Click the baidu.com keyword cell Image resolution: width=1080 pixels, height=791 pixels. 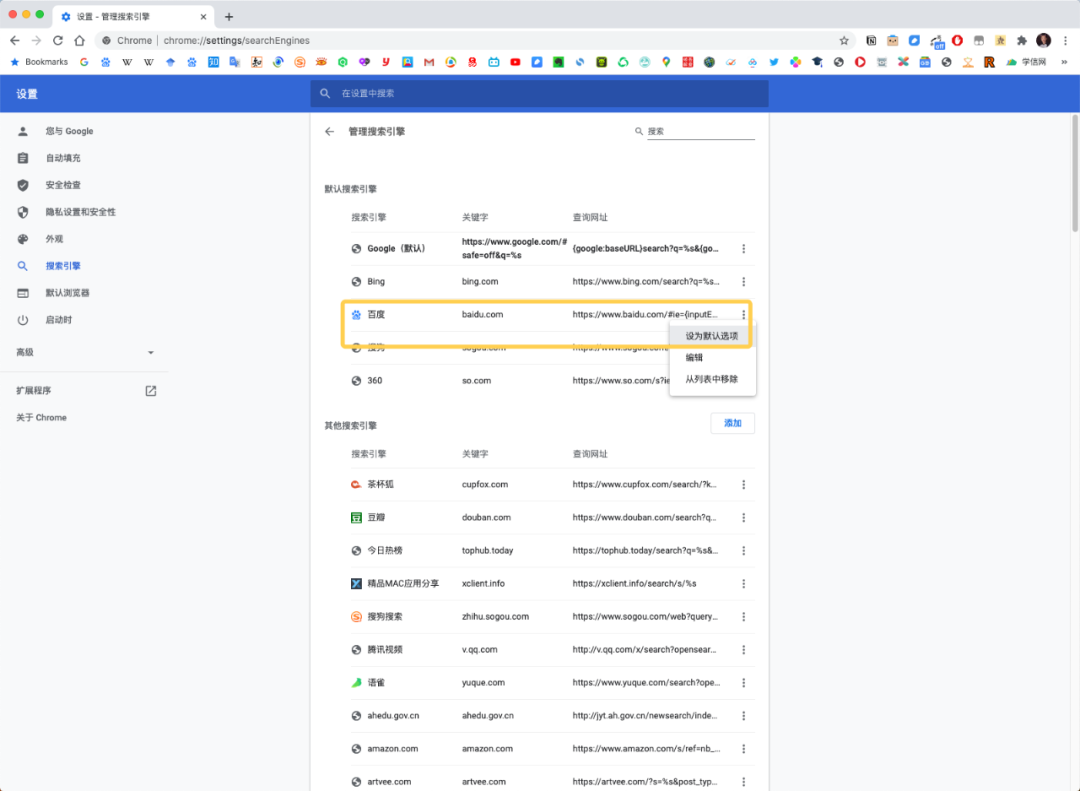[482, 315]
